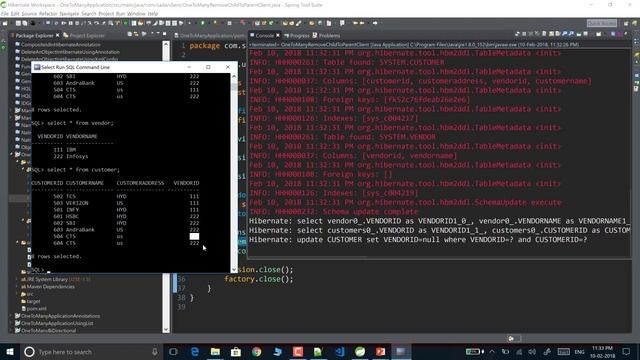Screen dimensions: 640x360
Task: Click the 'Schema update complete' console line
Action: (334, 212)
